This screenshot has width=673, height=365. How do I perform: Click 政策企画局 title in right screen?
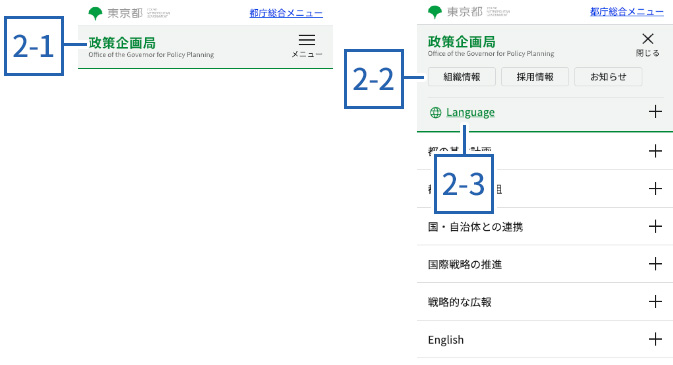(462, 42)
